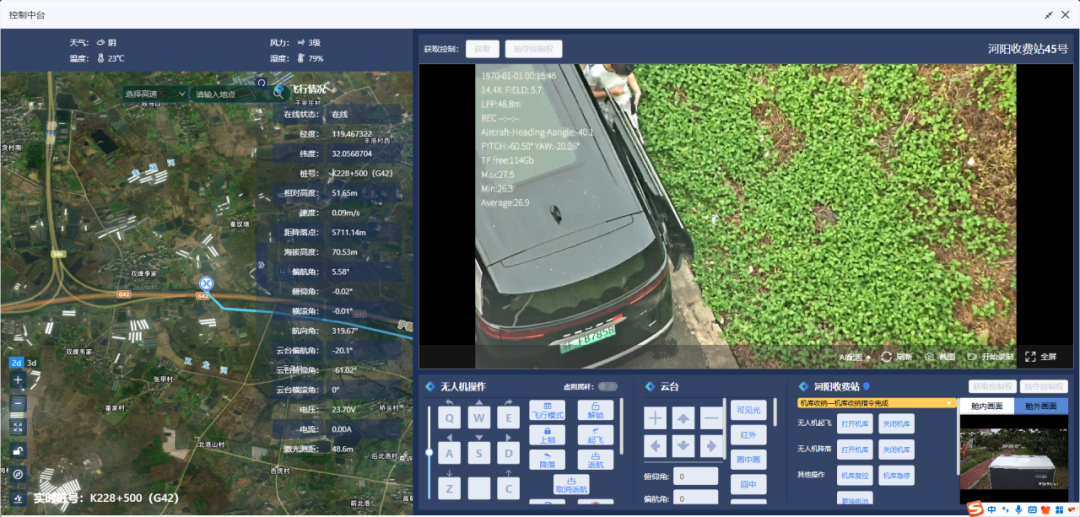Viewport: 1080px width, 517px height.
Task: Click the 返航 return home button
Action: [x=595, y=460]
